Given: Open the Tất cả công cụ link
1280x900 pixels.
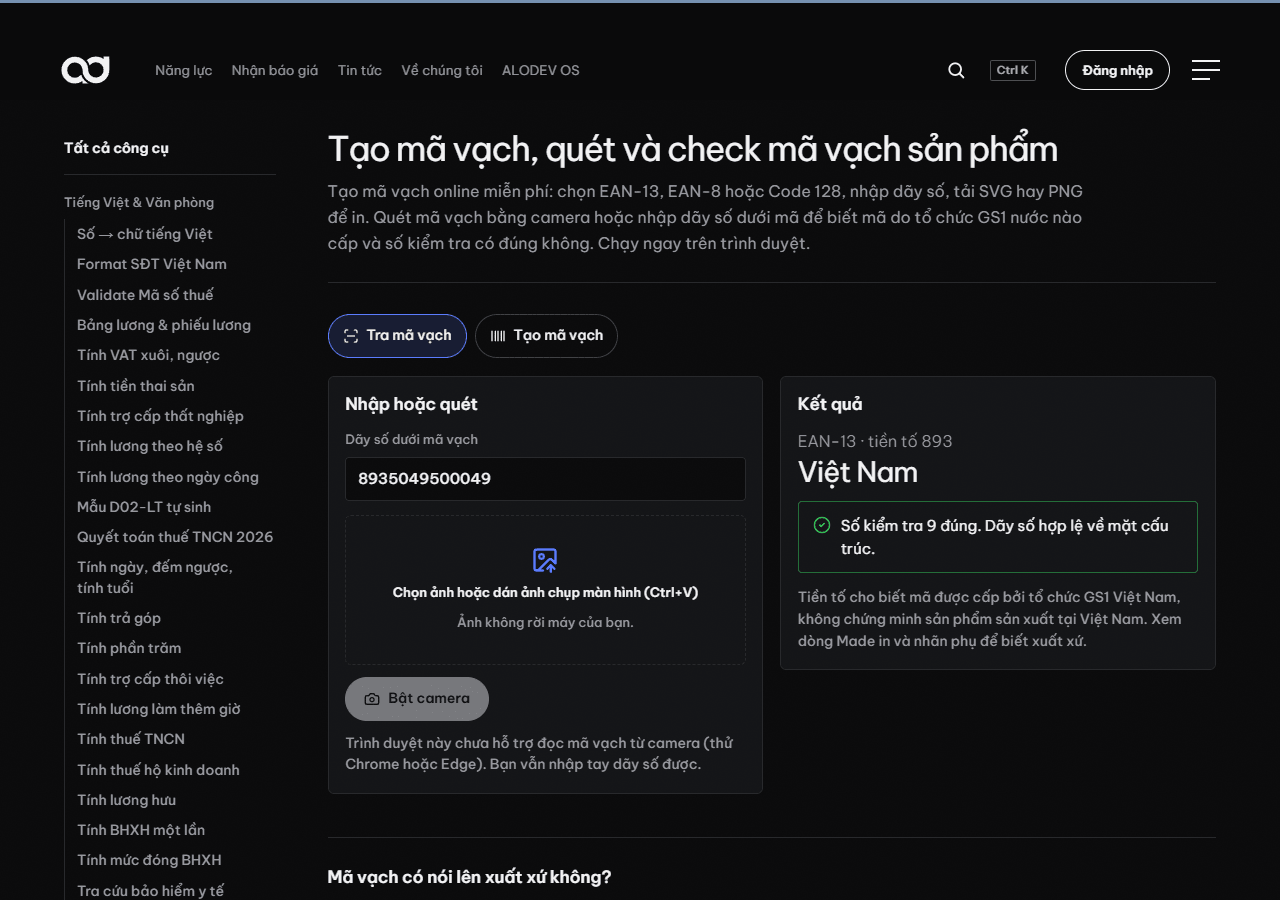Looking at the screenshot, I should 116,148.
